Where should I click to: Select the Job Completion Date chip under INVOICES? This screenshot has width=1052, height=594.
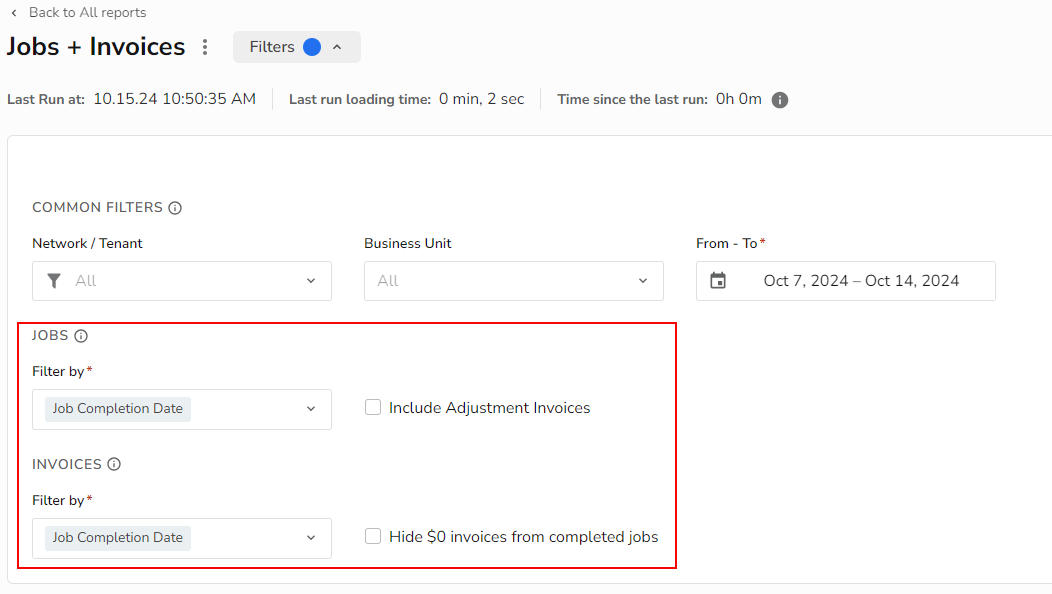117,537
